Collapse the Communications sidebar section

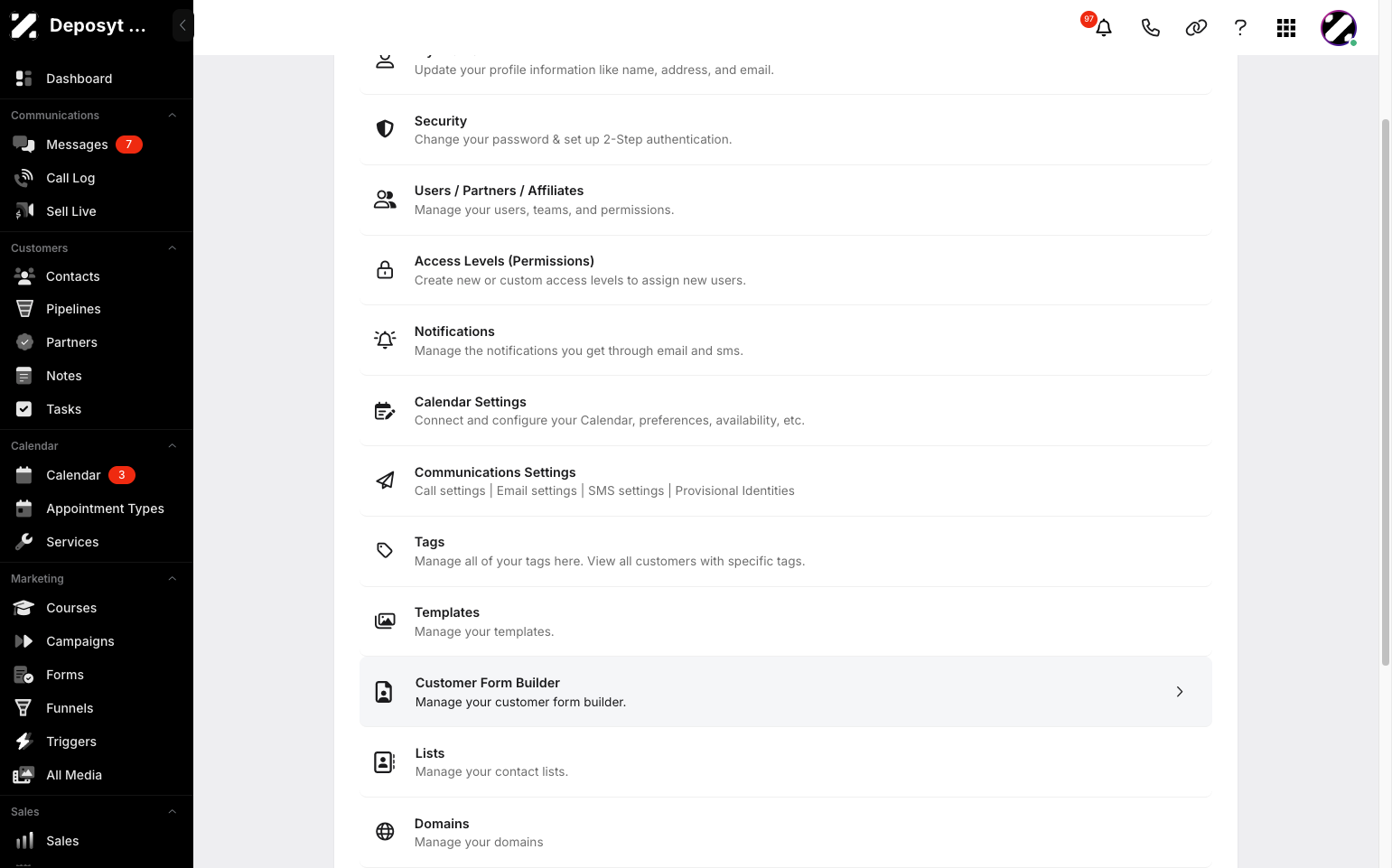point(172,116)
